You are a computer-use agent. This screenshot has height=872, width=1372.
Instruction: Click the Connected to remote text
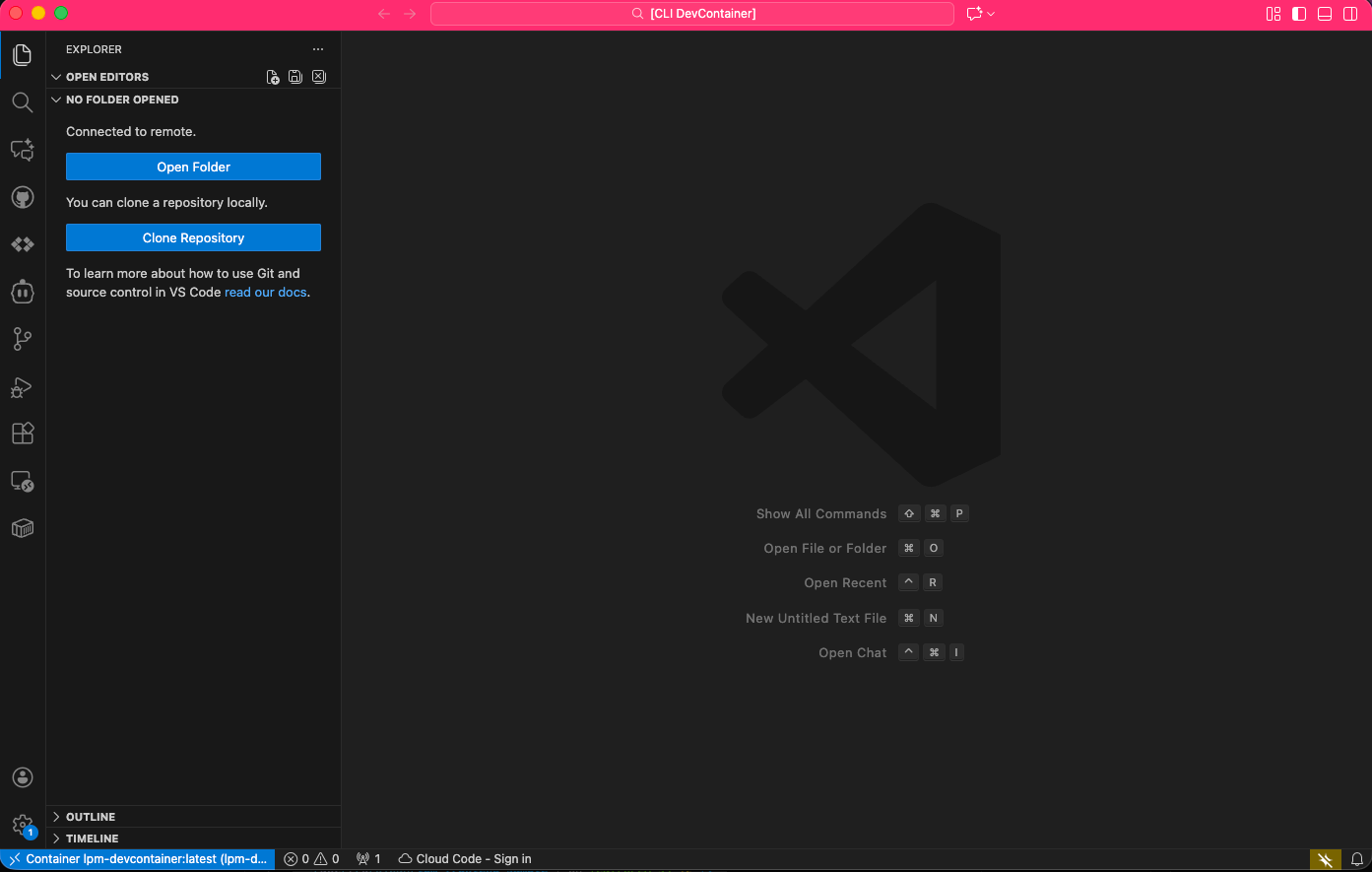[x=131, y=132]
